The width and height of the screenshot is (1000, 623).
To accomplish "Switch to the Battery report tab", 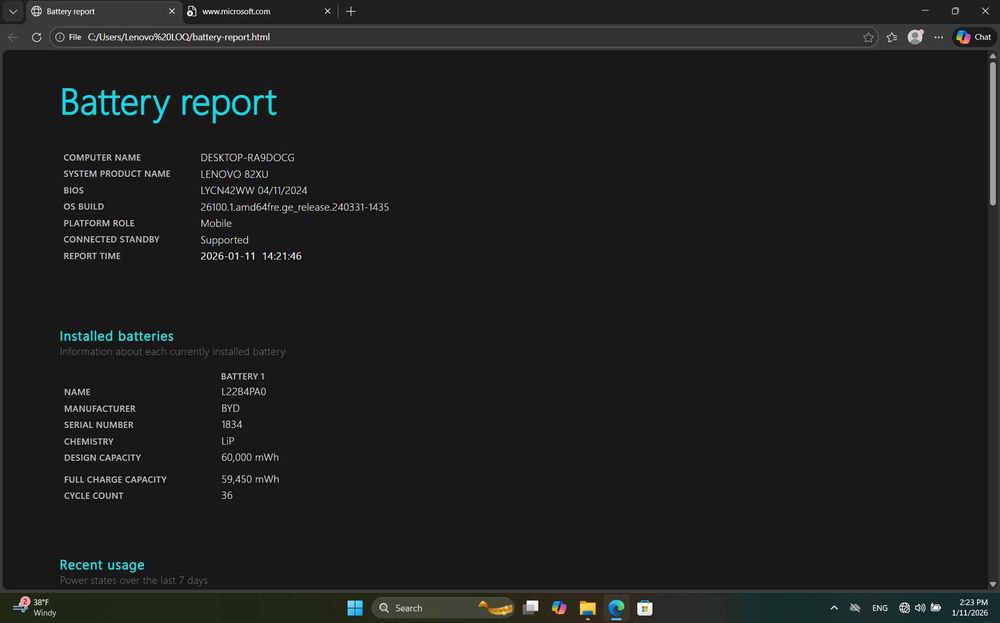I will 103,11.
